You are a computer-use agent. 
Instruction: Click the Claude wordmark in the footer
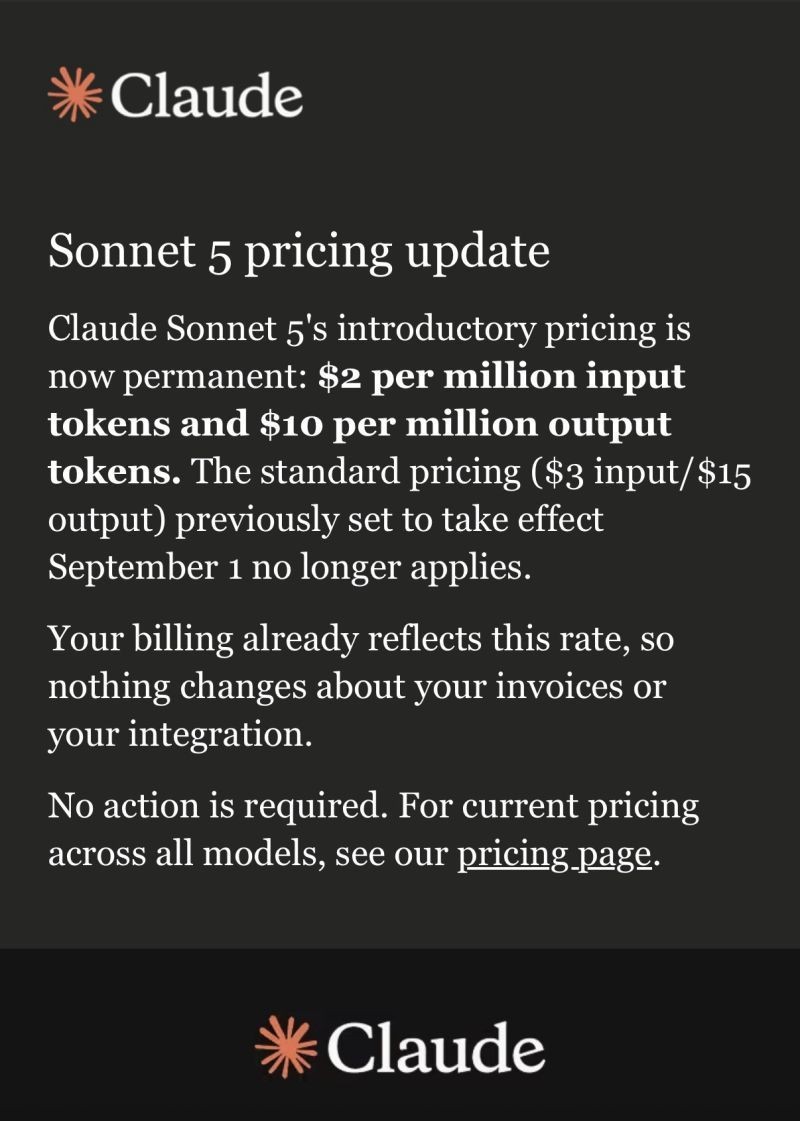(436, 1047)
